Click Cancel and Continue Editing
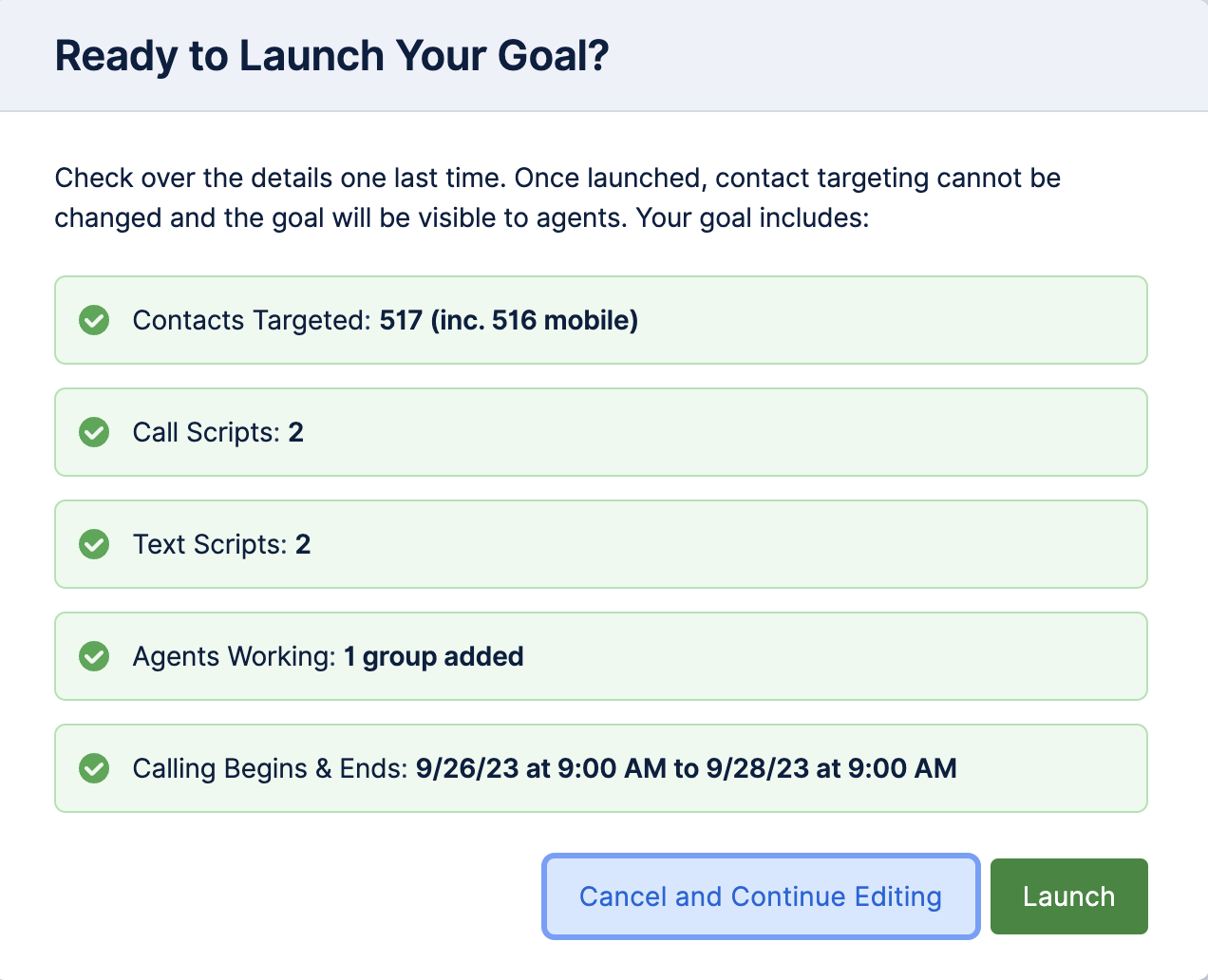The image size is (1208, 980). pos(760,895)
